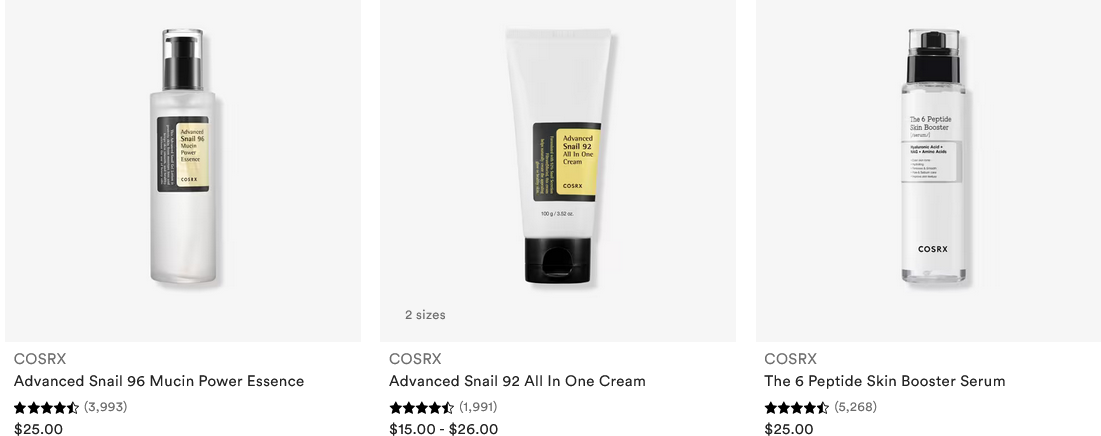This screenshot has height=436, width=1101.
Task: Open the 1,991 reviews count
Action: (478, 407)
